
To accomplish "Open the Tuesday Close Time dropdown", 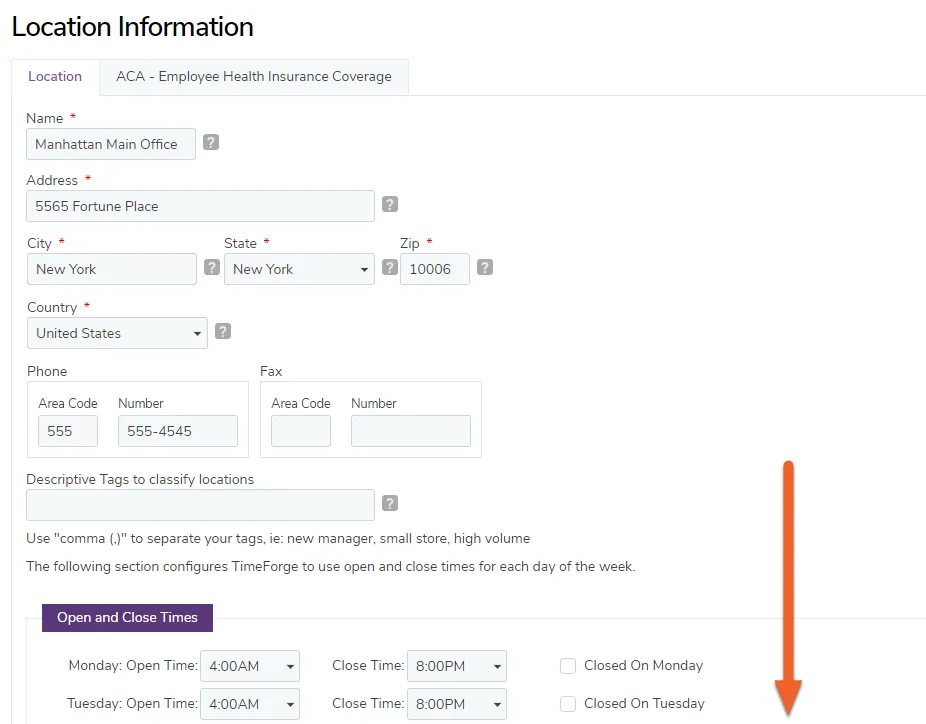I will [457, 704].
